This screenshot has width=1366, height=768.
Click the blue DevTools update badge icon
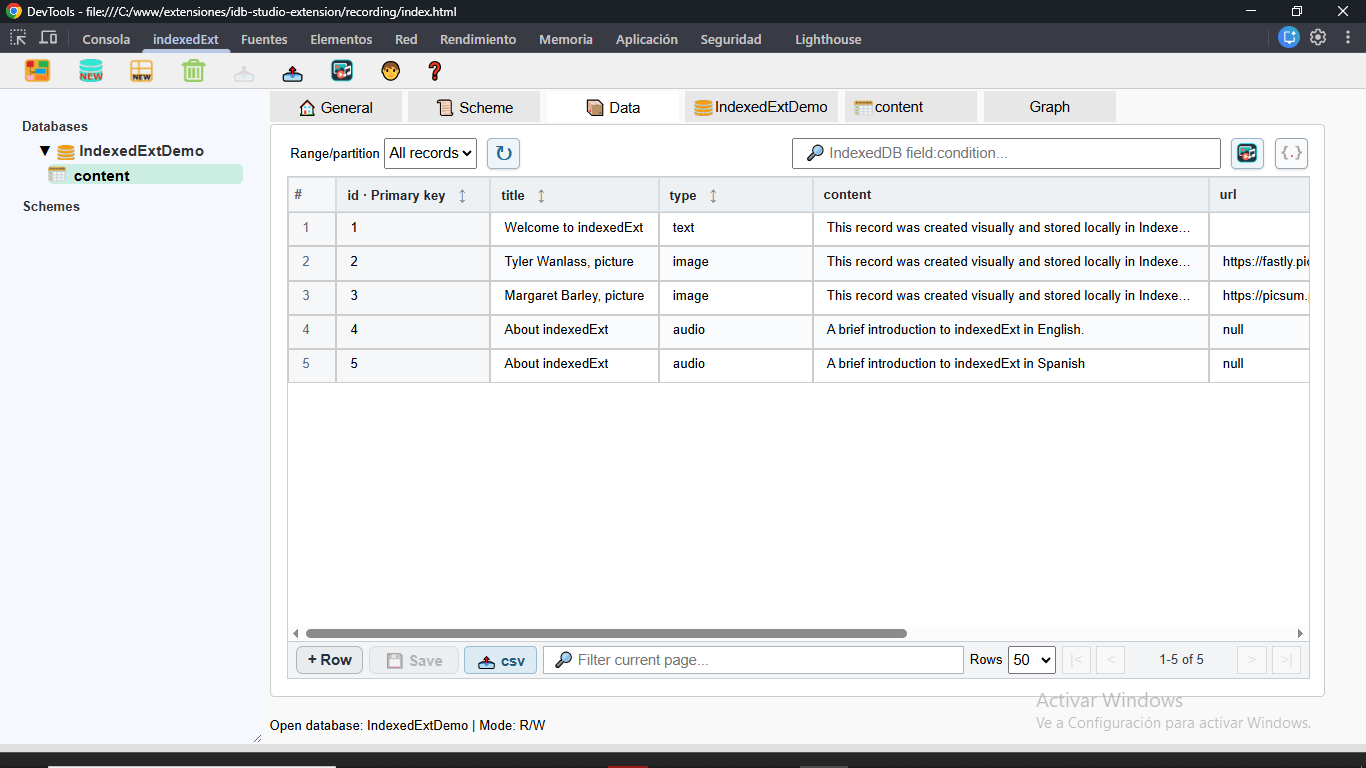coord(1289,38)
